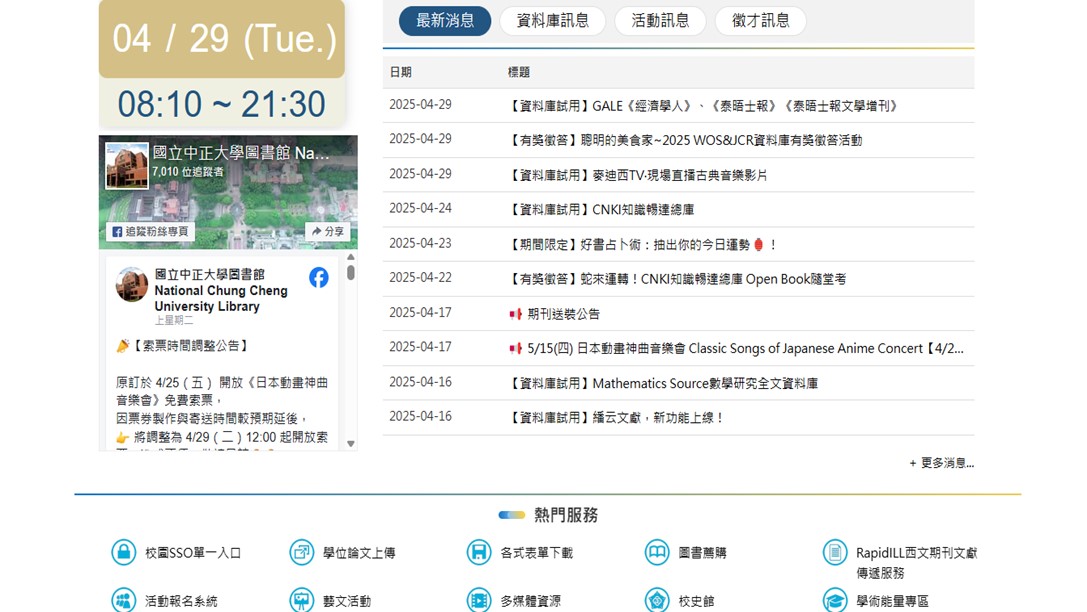Switch to the 資料庫訊息 tab
Image resolution: width=1087 pixels, height=612 pixels.
coord(552,20)
